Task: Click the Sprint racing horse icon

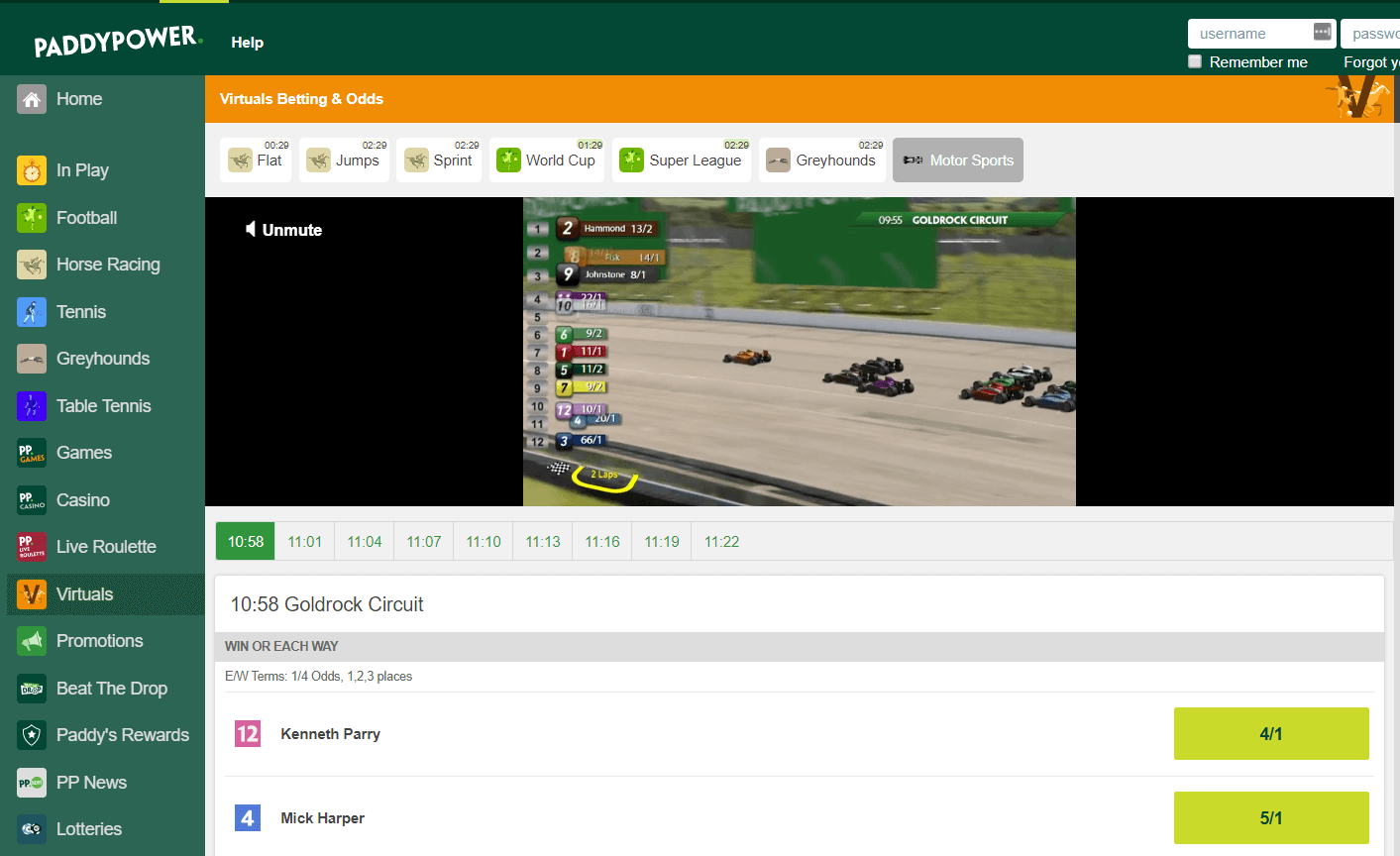Action: (x=417, y=160)
